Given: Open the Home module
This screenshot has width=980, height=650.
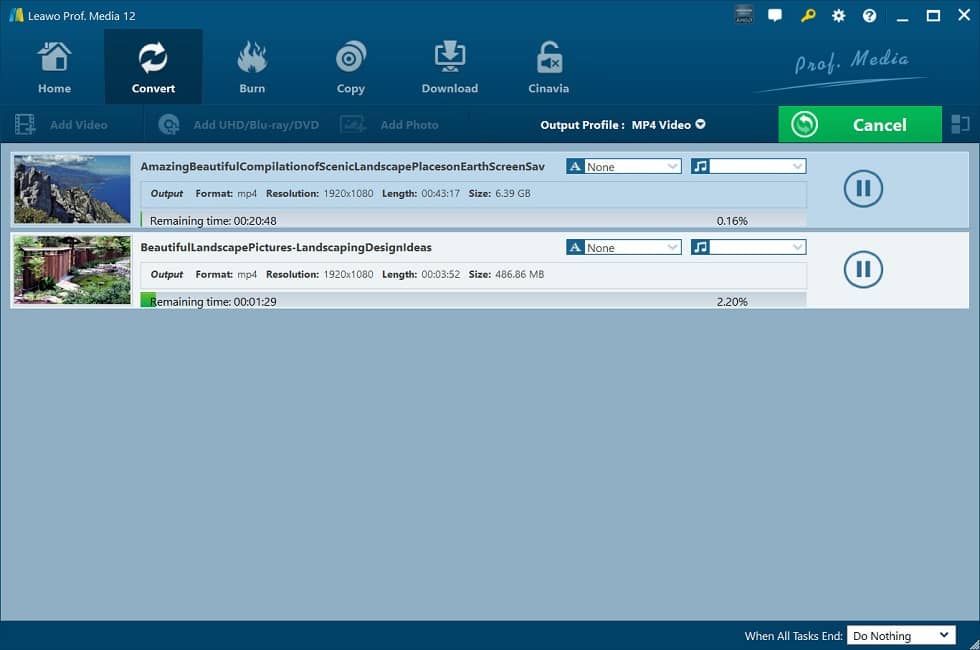Looking at the screenshot, I should (x=54, y=67).
